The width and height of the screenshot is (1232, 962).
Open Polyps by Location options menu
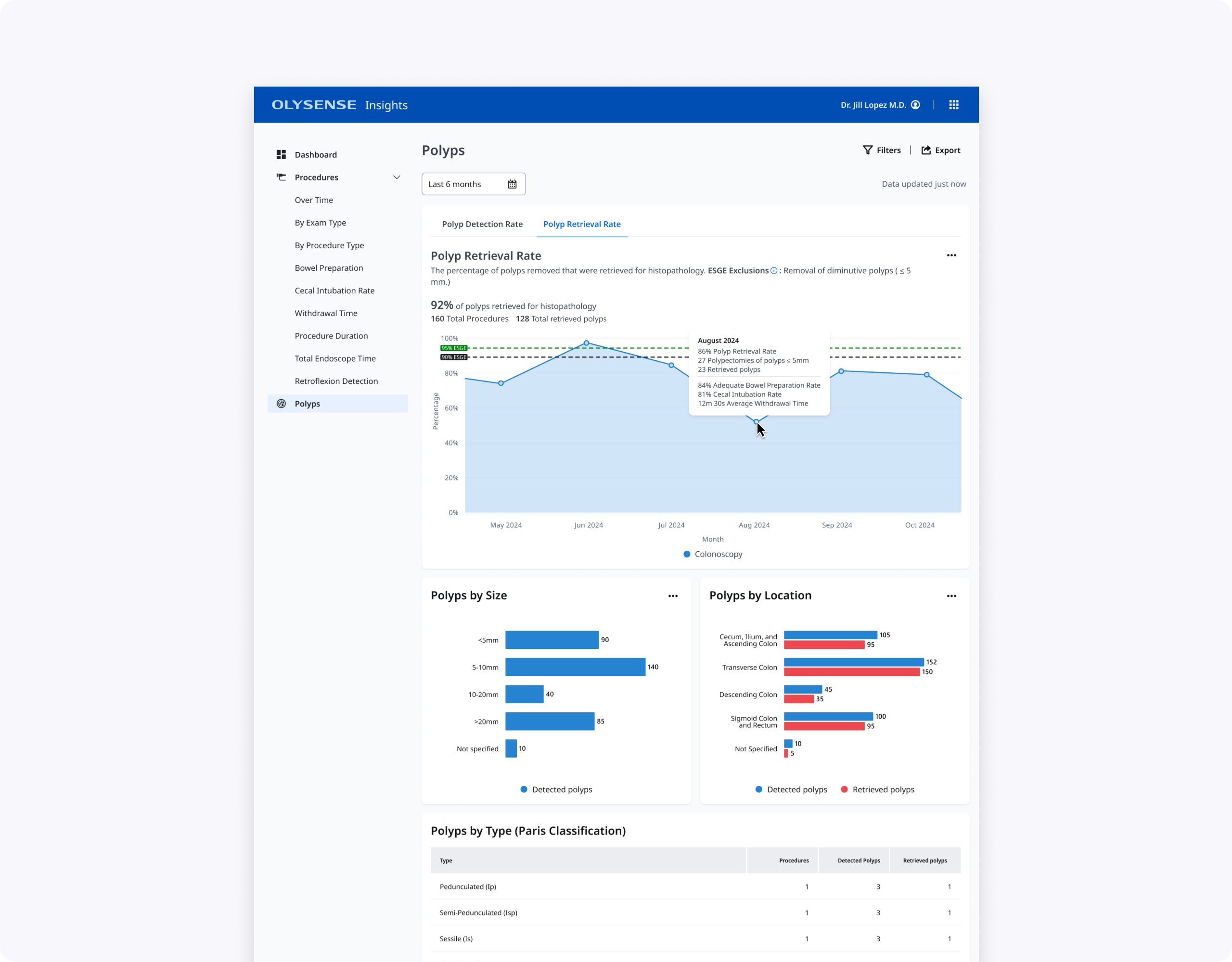[x=951, y=596]
